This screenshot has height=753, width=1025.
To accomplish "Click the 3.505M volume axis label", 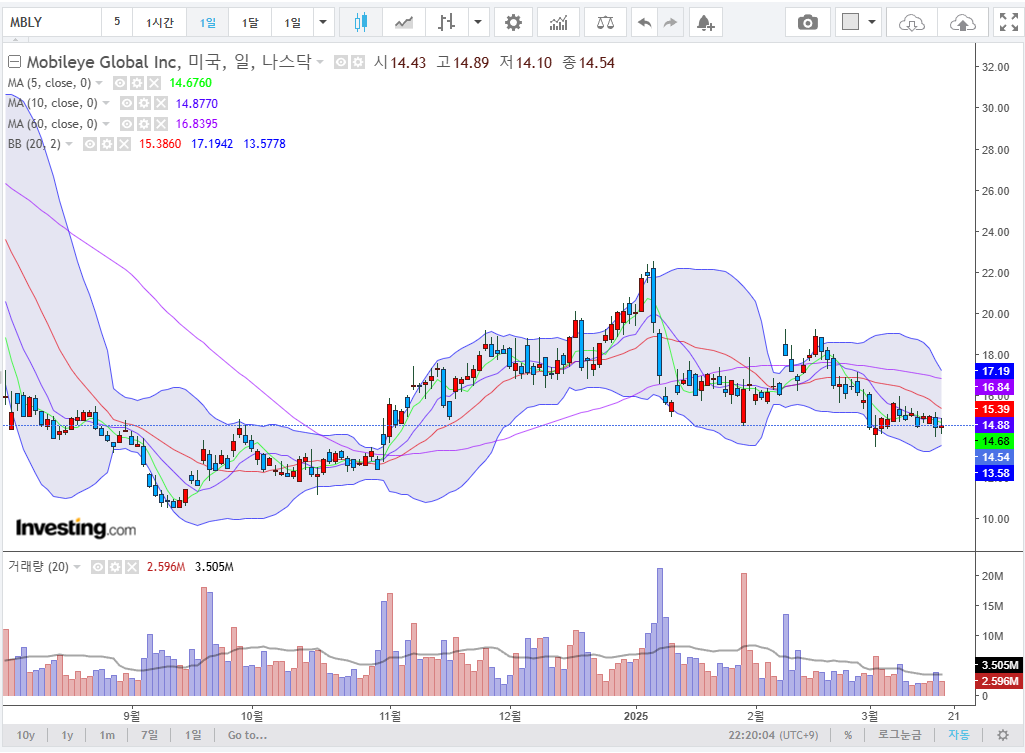I will tap(998, 665).
